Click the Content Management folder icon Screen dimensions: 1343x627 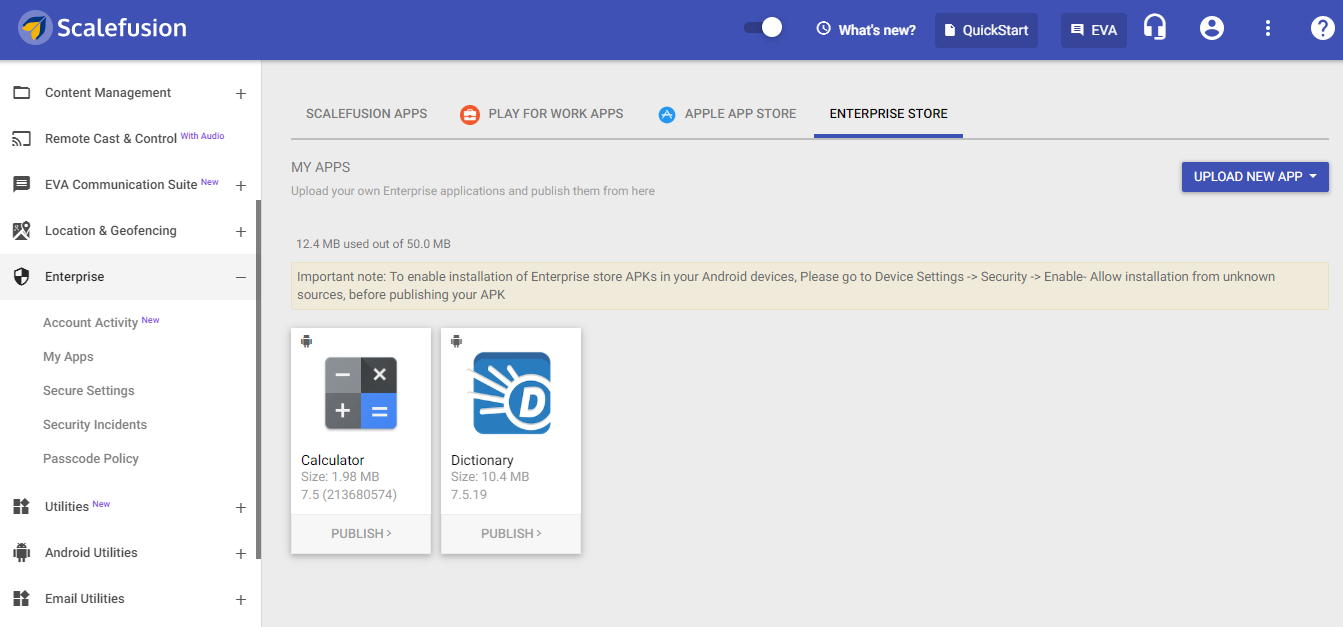point(21,93)
